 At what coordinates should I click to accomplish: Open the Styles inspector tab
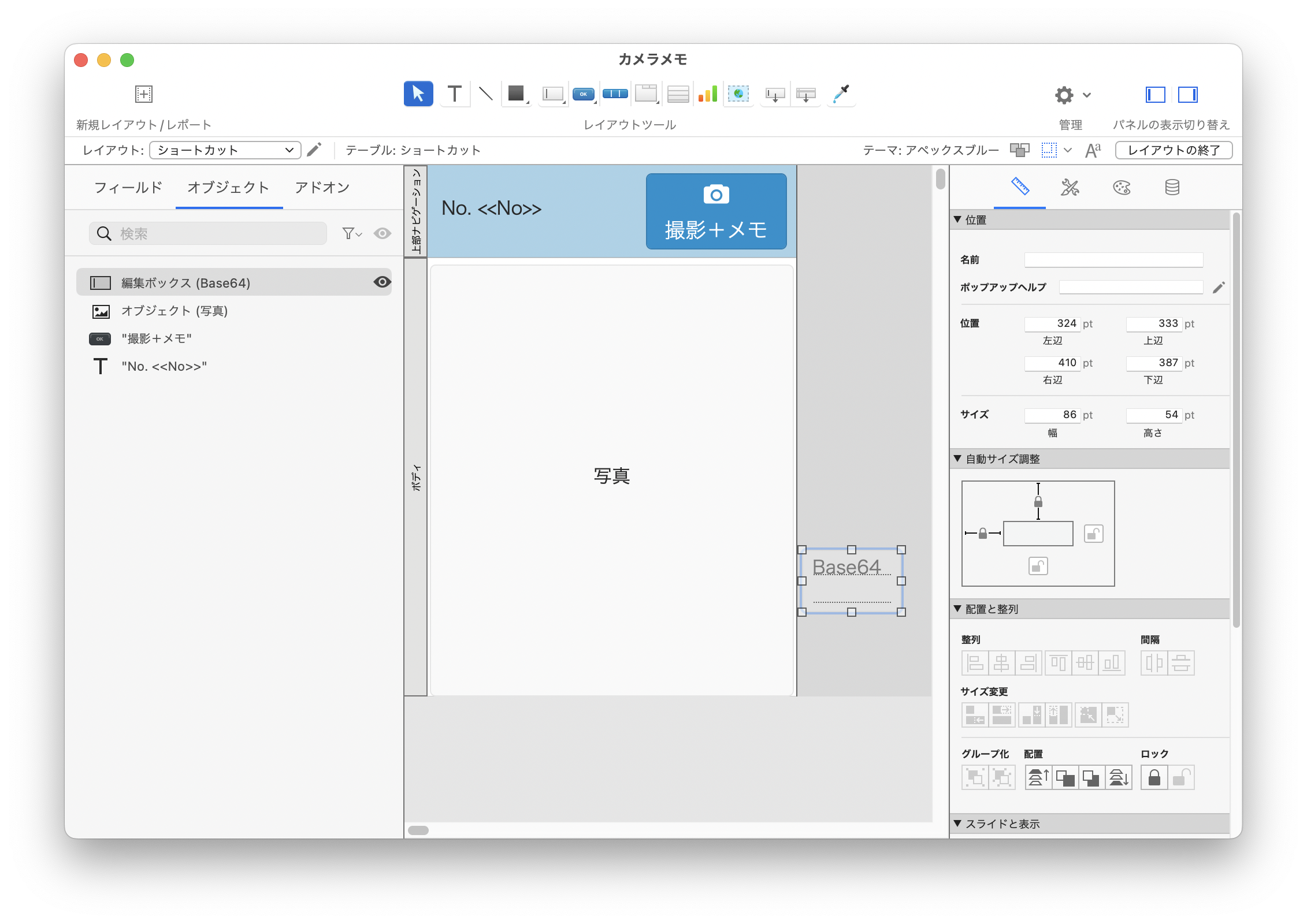[x=1070, y=187]
